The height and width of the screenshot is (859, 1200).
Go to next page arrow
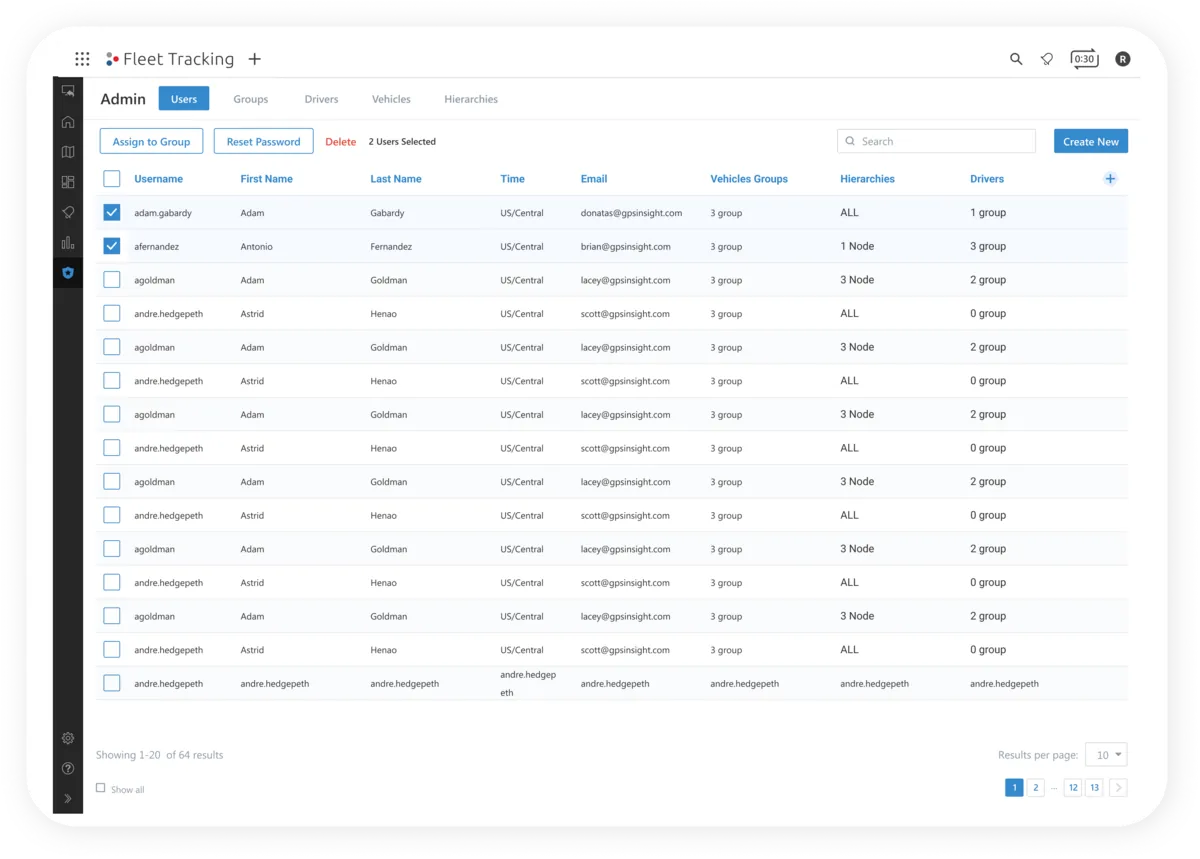coord(1118,788)
